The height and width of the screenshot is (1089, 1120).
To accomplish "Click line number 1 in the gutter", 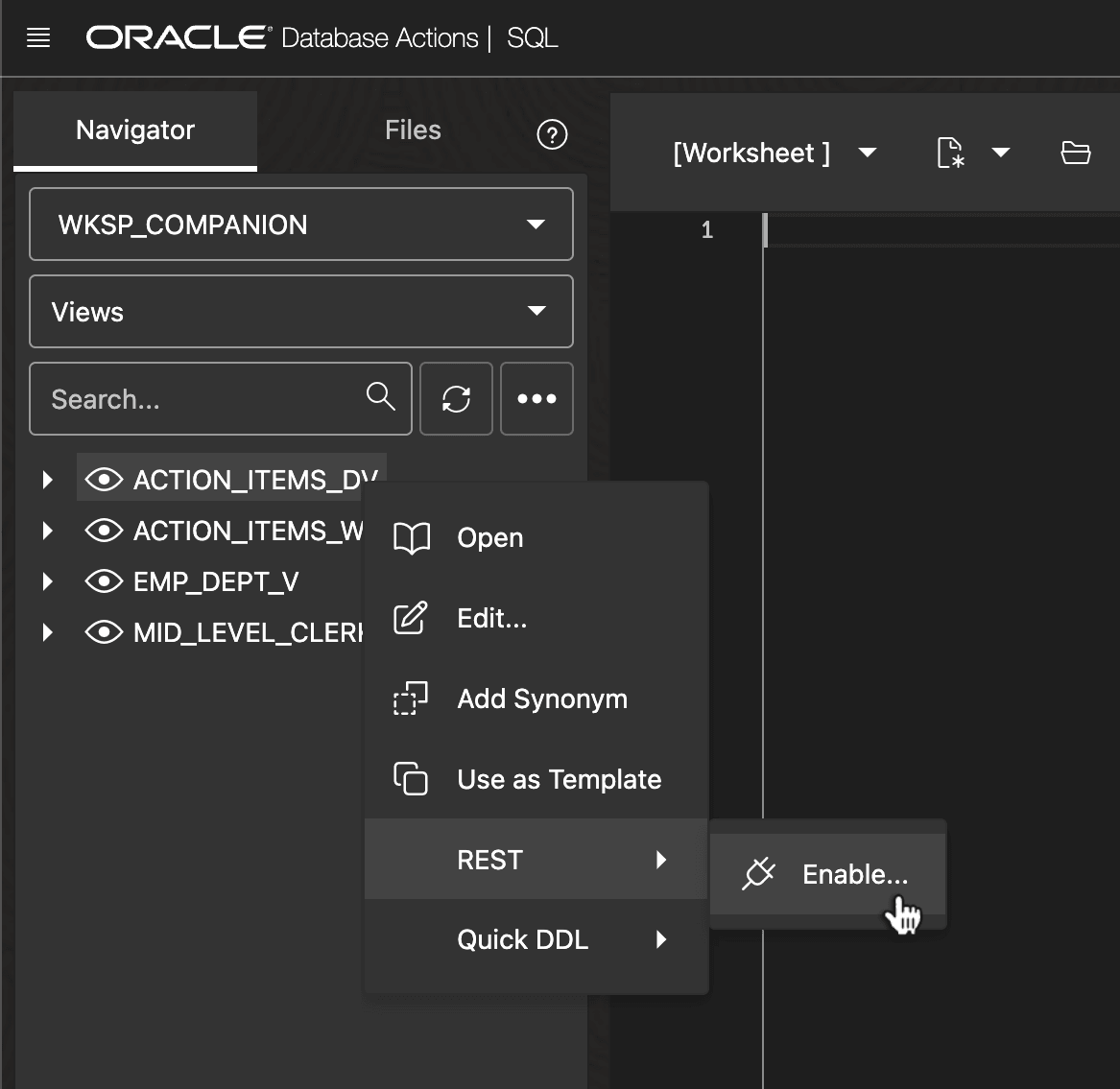I will tap(707, 230).
